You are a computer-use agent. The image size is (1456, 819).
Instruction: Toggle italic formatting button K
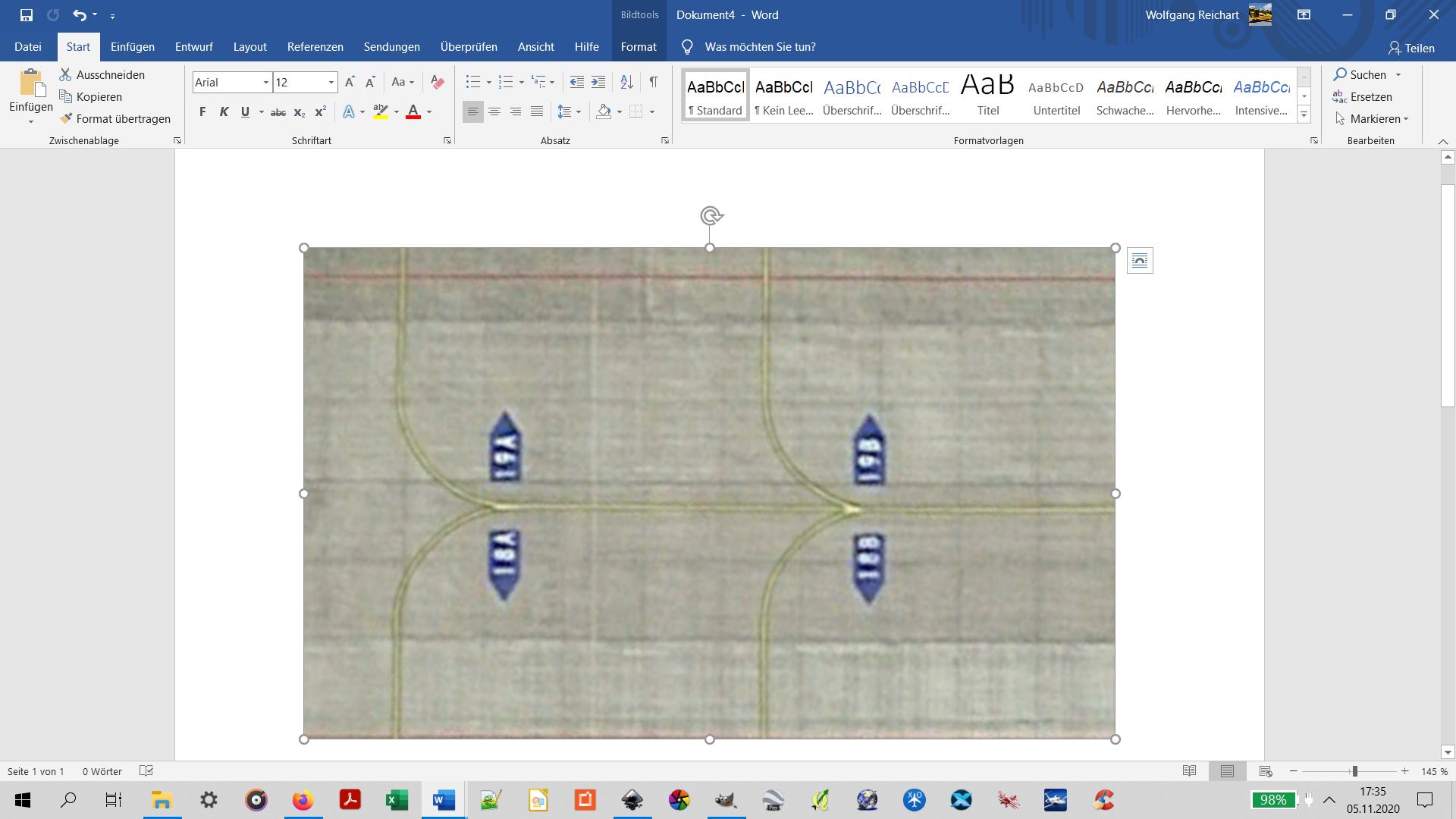tap(224, 111)
